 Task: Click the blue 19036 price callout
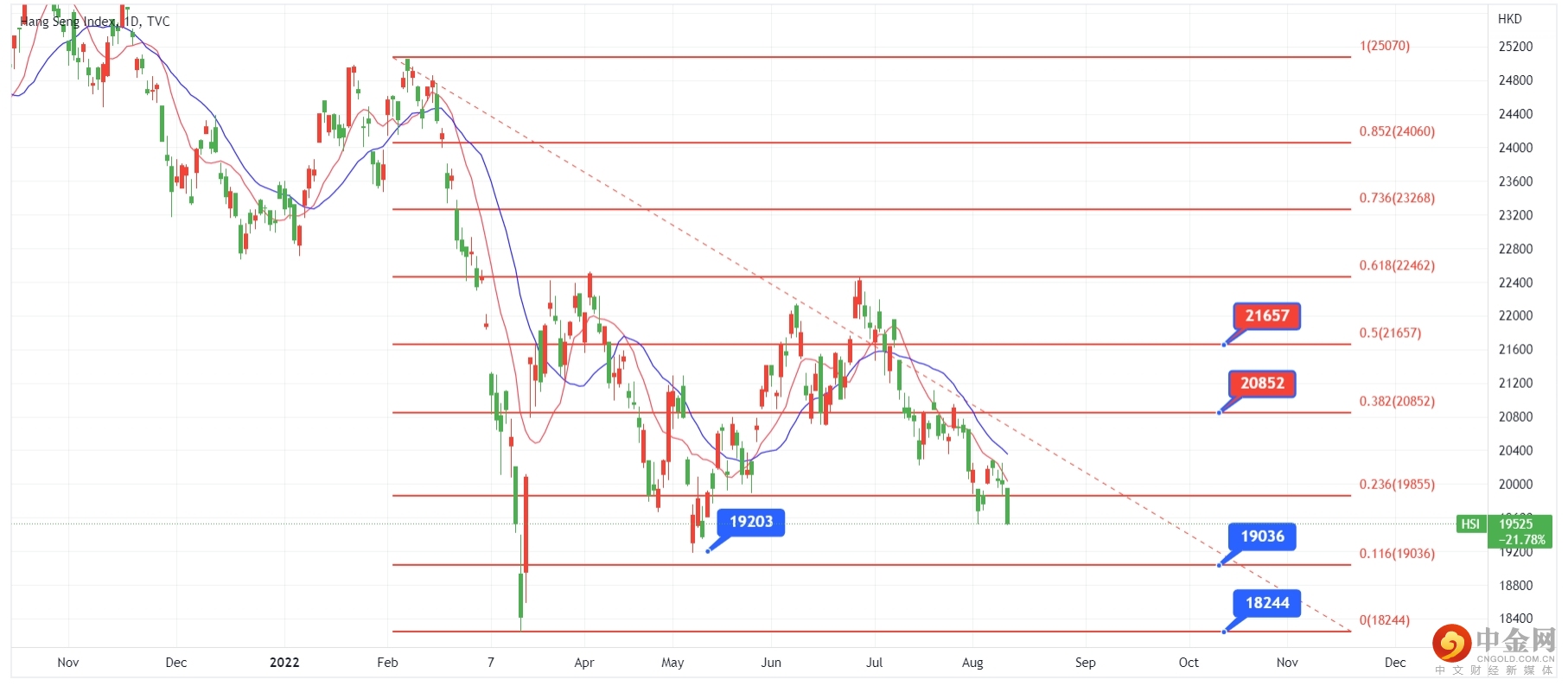(1262, 537)
